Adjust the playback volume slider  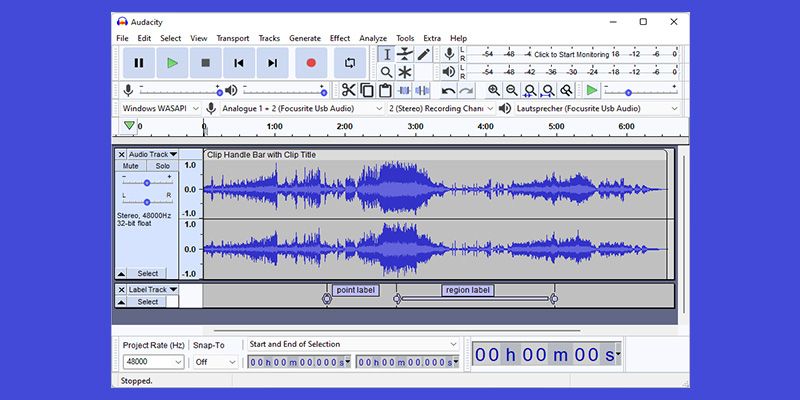click(x=284, y=90)
